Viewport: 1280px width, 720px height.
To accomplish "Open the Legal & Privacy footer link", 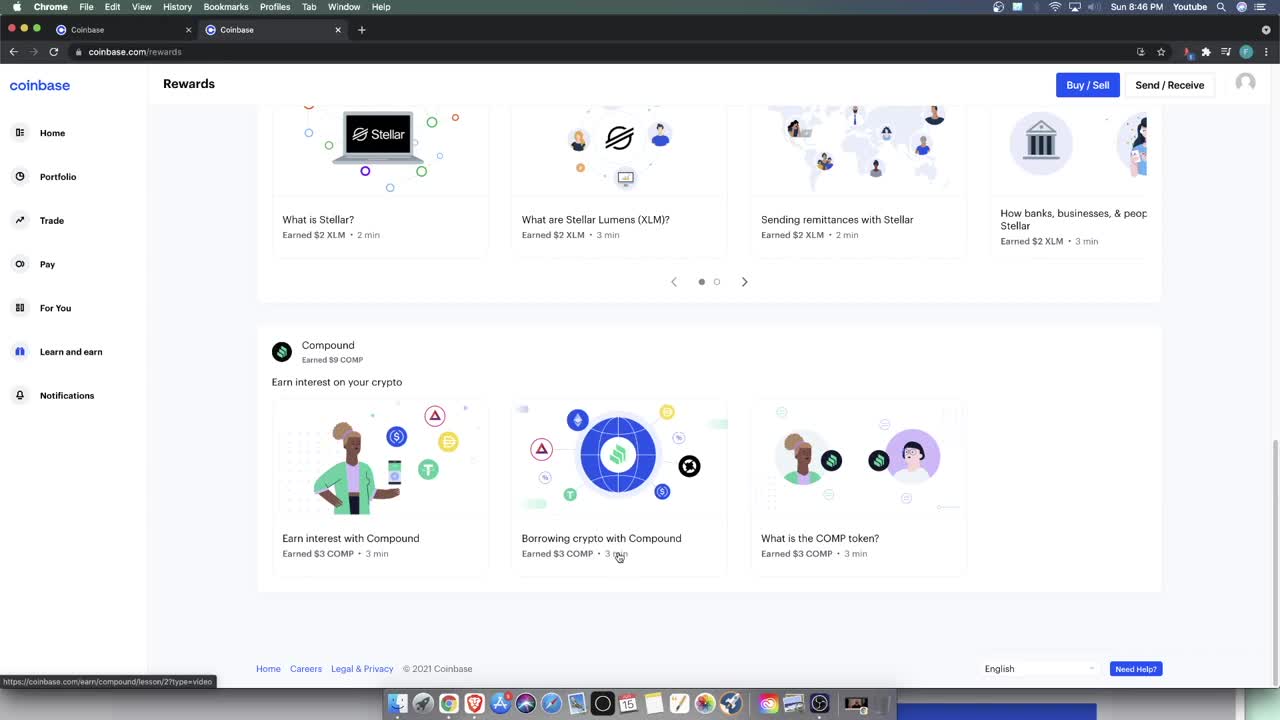I will coord(362,669).
